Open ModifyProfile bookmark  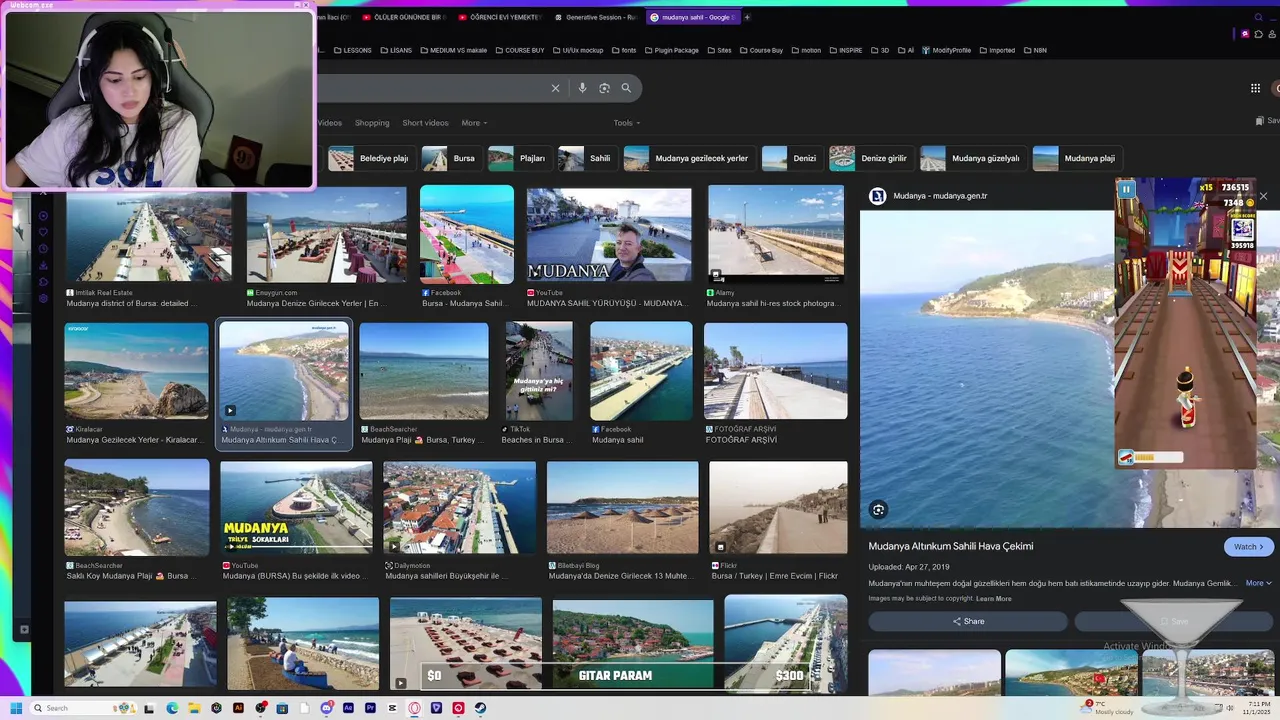point(946,50)
